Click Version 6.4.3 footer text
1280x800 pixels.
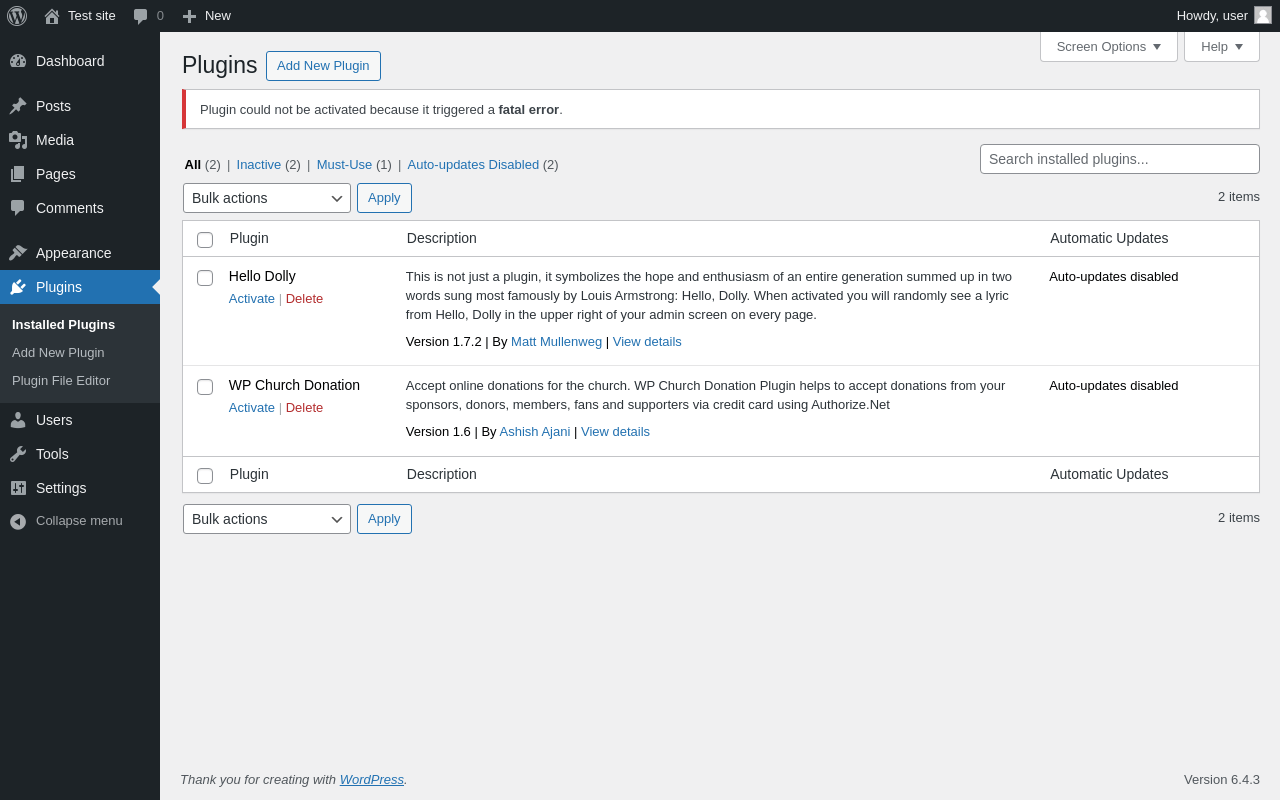1222,780
